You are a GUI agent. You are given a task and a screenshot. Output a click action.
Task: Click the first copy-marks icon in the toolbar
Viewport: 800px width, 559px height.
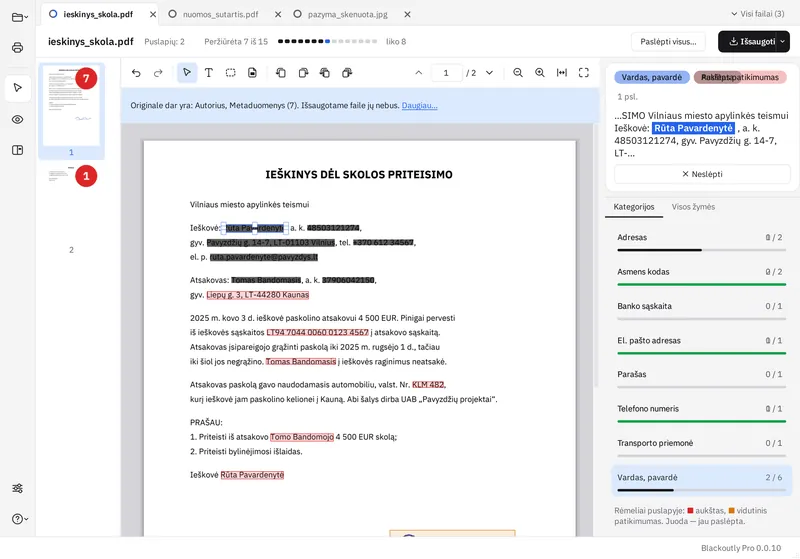pyautogui.click(x=281, y=73)
